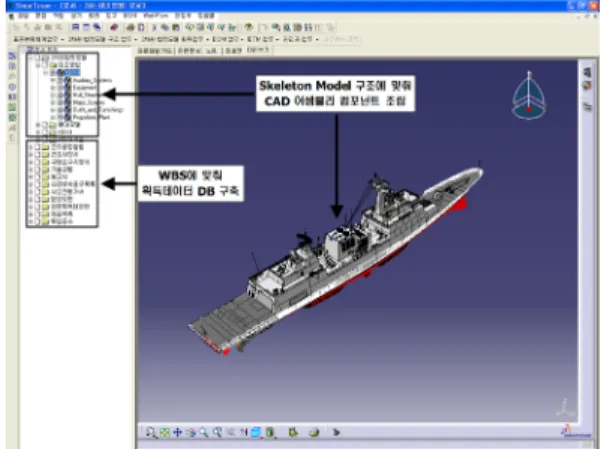Tick the checkbox beside Outfit_and_Furnishings

(60, 110)
